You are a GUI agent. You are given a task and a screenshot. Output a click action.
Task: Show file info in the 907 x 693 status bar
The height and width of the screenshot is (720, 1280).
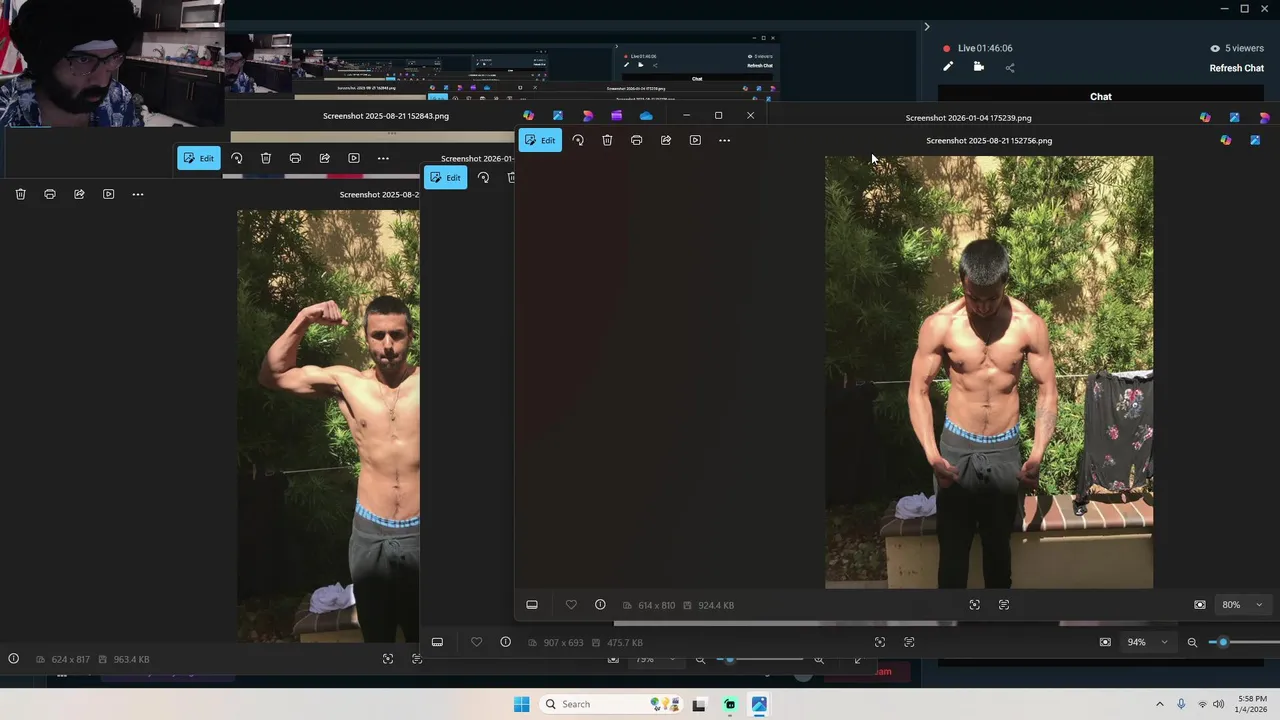point(505,642)
